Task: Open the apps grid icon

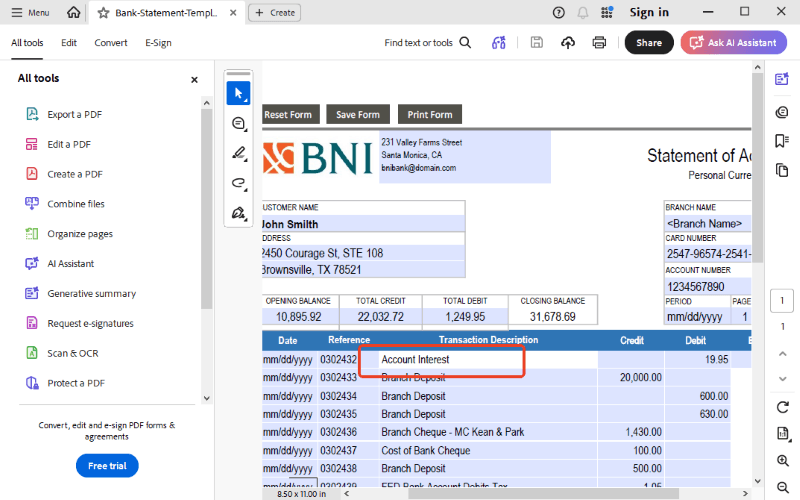Action: (607, 12)
